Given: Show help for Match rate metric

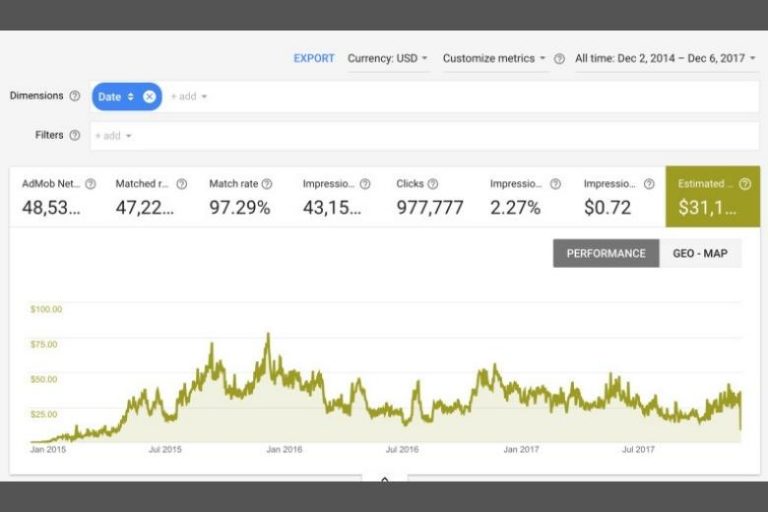Looking at the screenshot, I should [267, 184].
